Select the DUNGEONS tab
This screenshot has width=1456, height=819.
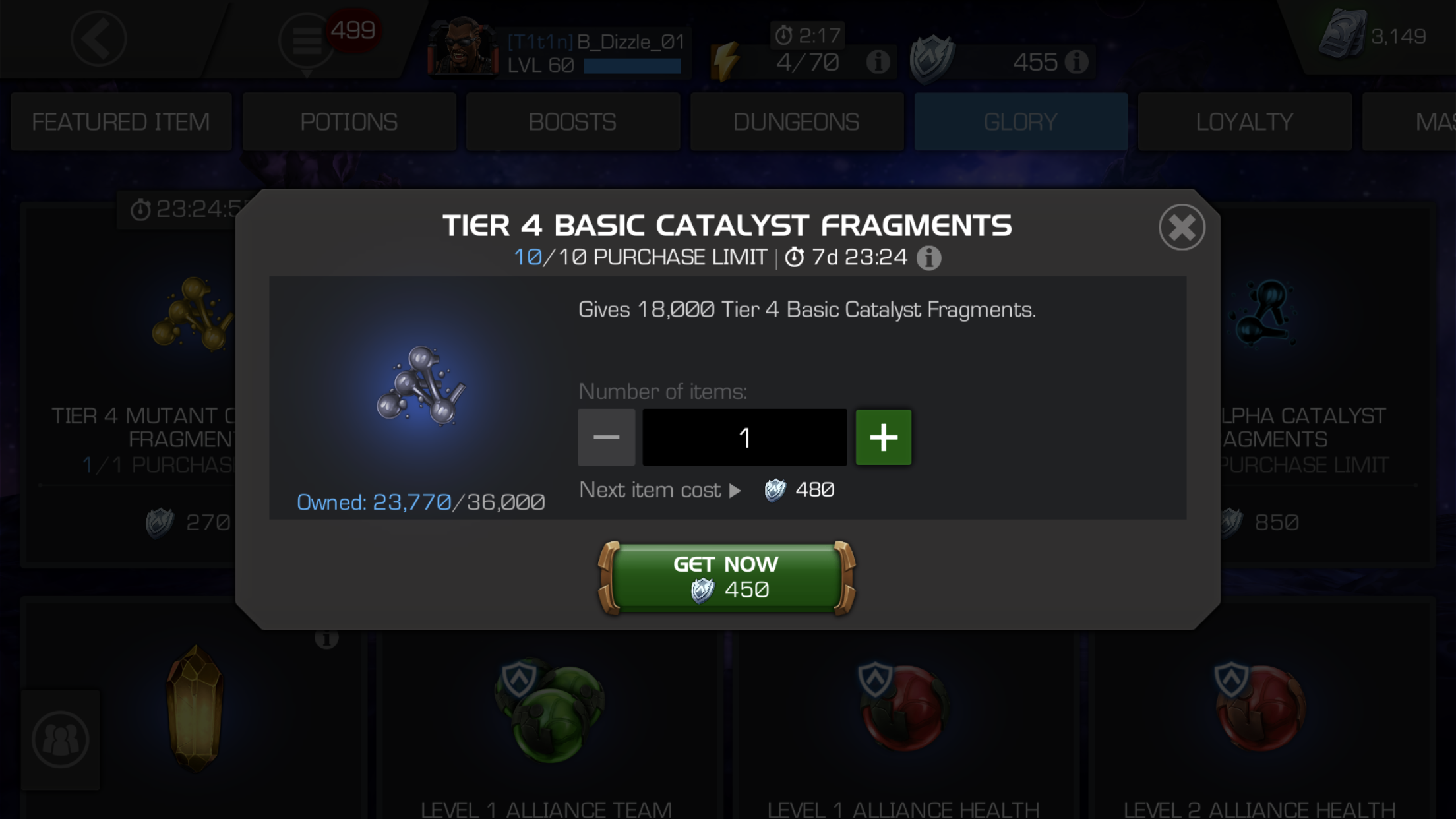tap(797, 122)
